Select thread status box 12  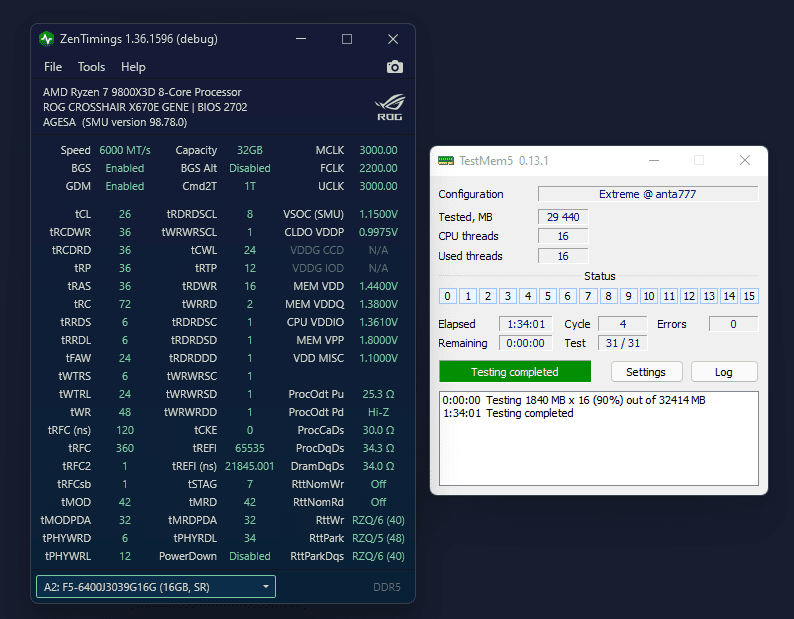(x=689, y=296)
